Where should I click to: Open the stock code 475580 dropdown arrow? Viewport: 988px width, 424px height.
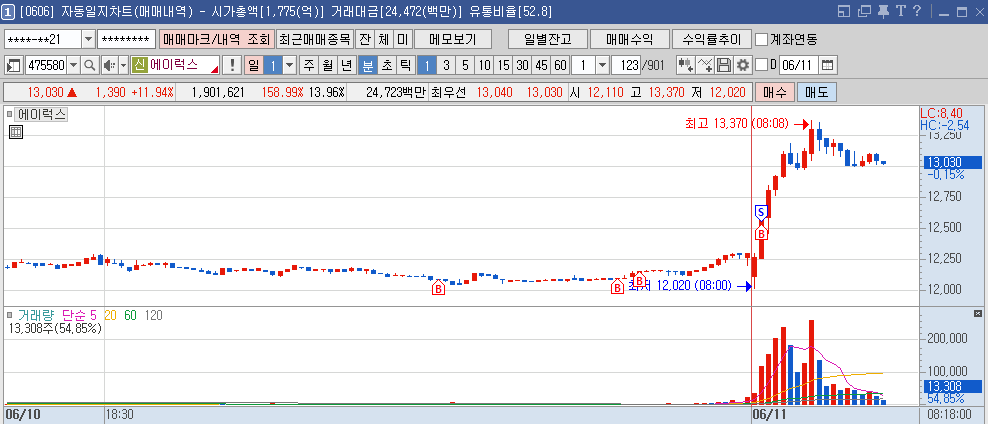pos(74,65)
